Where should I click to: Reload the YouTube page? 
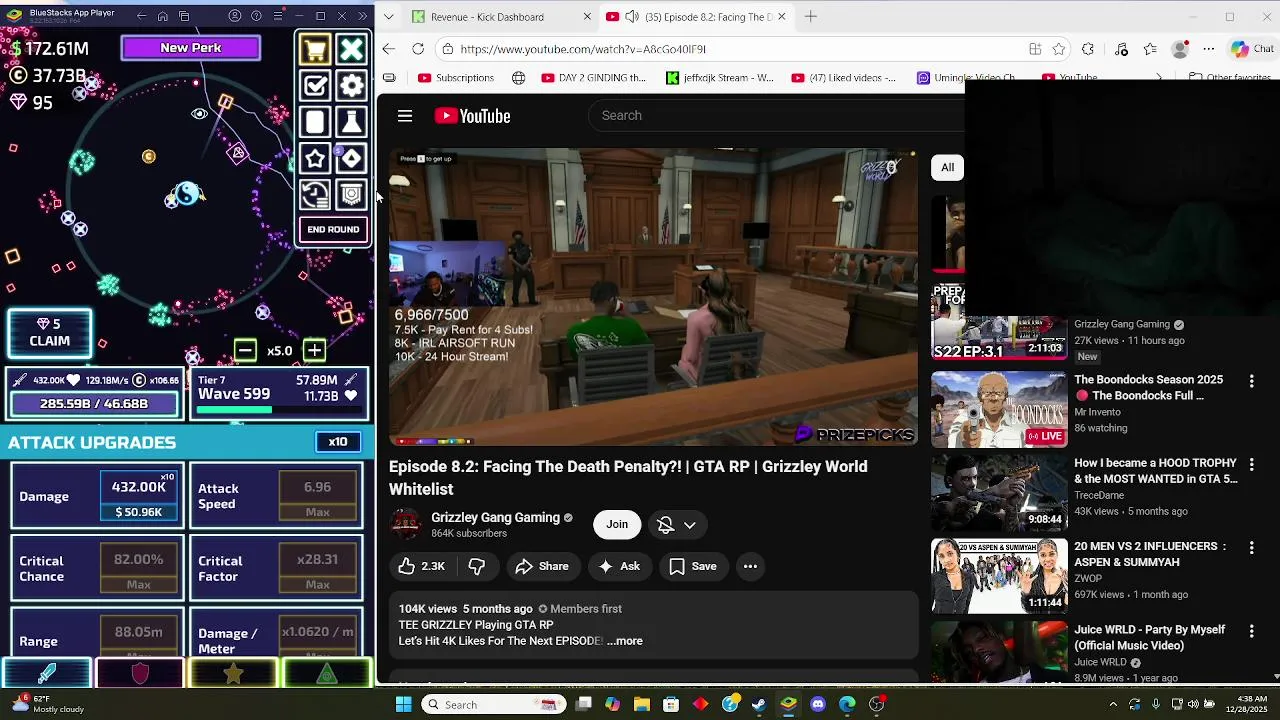pyautogui.click(x=418, y=49)
